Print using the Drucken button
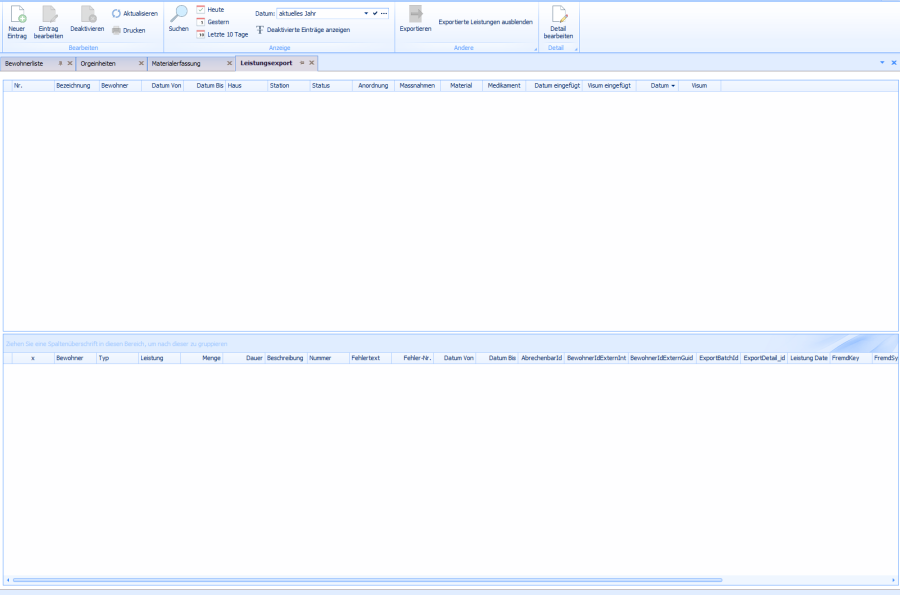The height and width of the screenshot is (595, 900). tap(129, 30)
